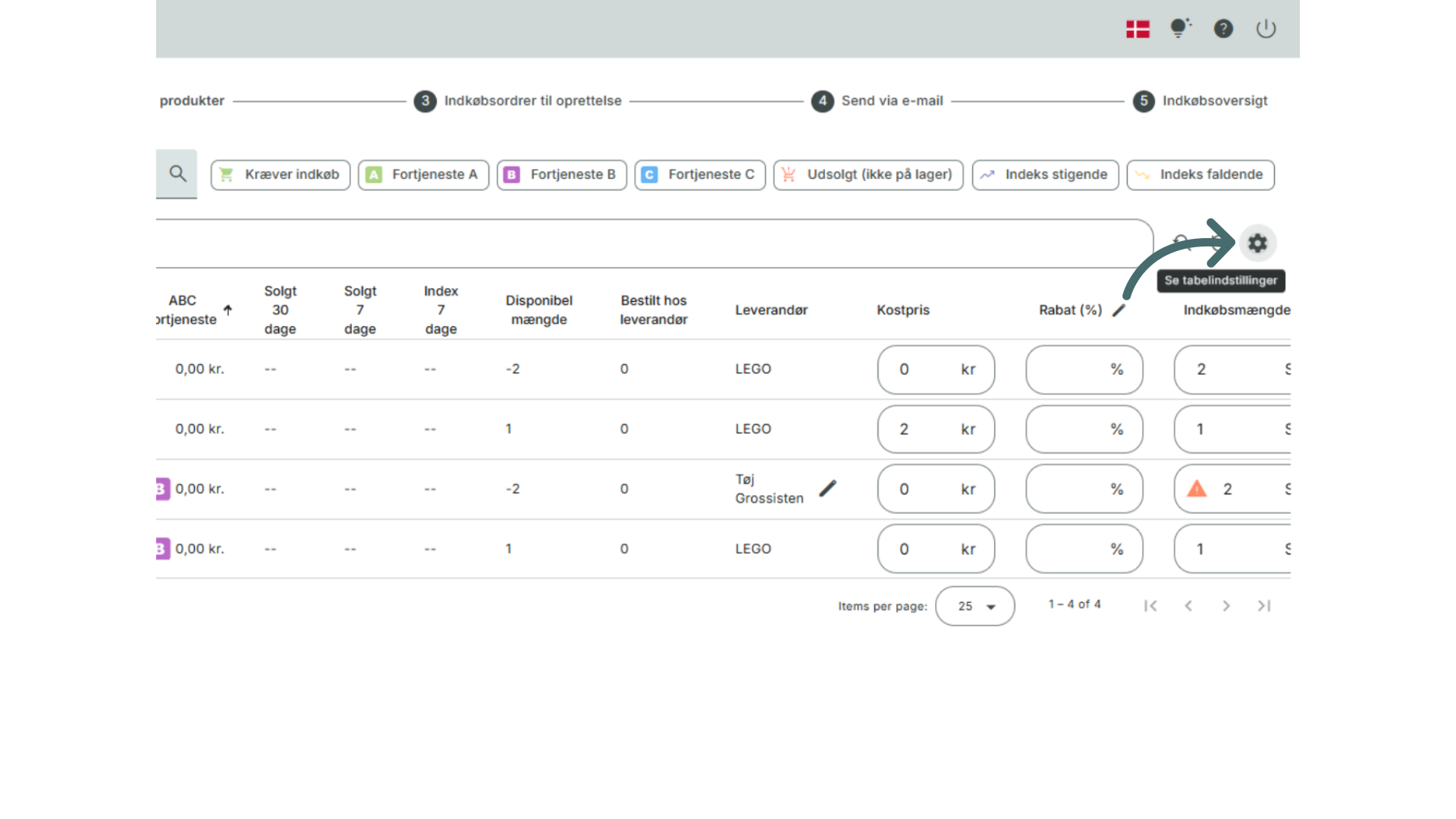1456x819 pixels.
Task: Jump to last page button
Action: click(x=1263, y=606)
